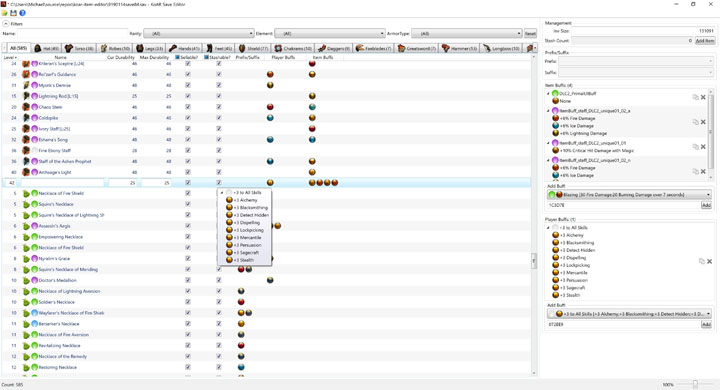
Task: Copy the +3 to All Skills player buff
Action: point(702,261)
